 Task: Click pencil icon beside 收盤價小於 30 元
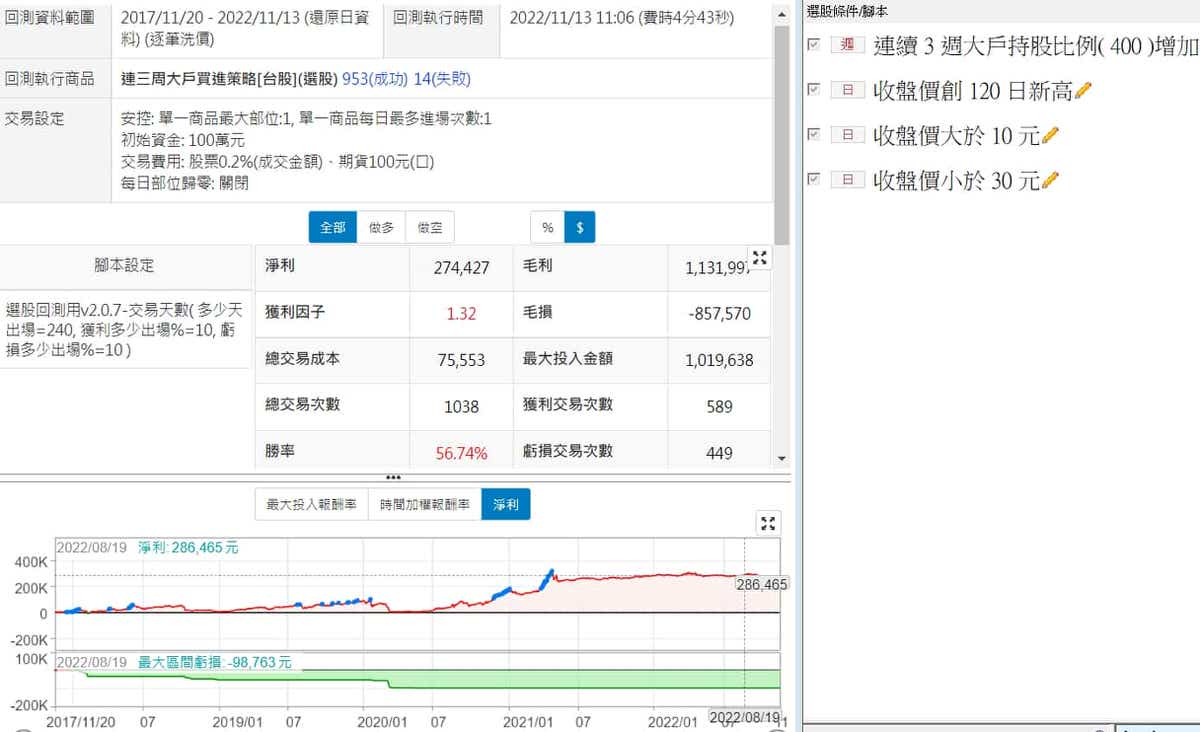click(x=1050, y=180)
